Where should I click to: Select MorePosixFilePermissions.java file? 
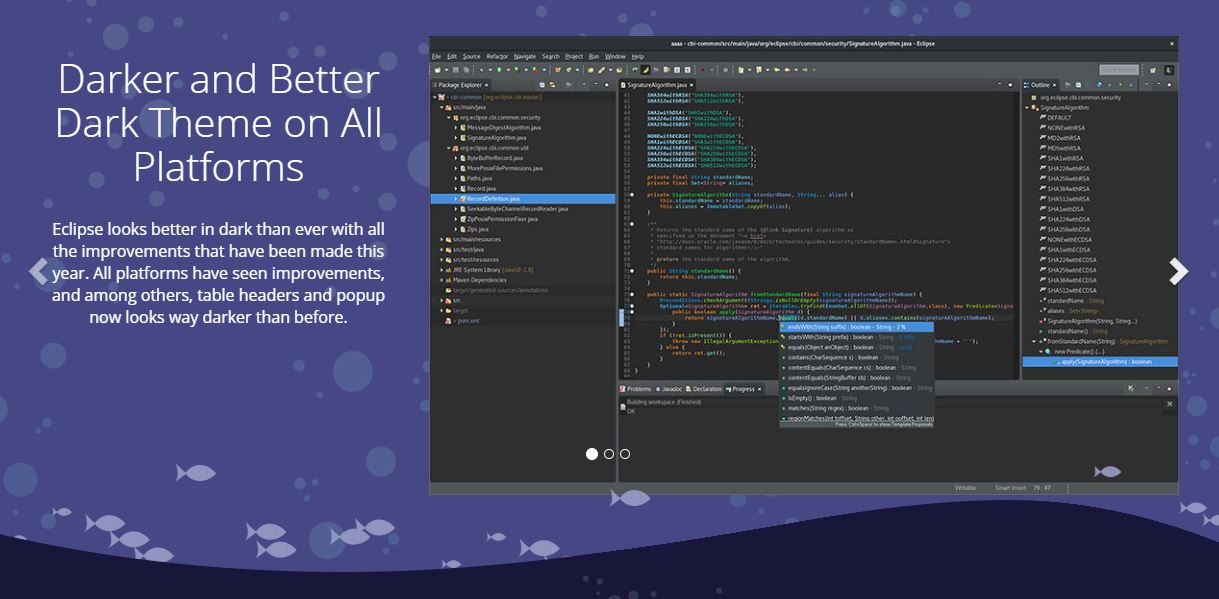point(504,168)
